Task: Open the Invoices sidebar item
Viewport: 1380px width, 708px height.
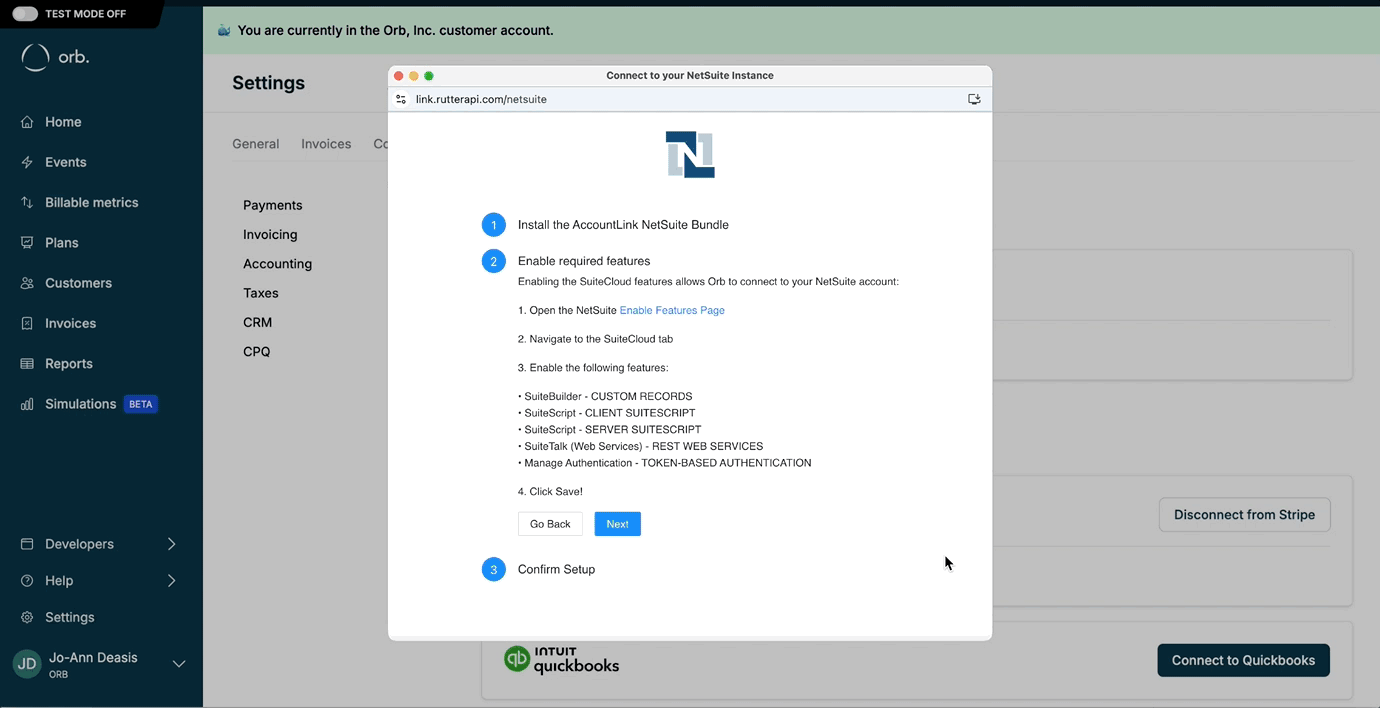Action: [70, 323]
